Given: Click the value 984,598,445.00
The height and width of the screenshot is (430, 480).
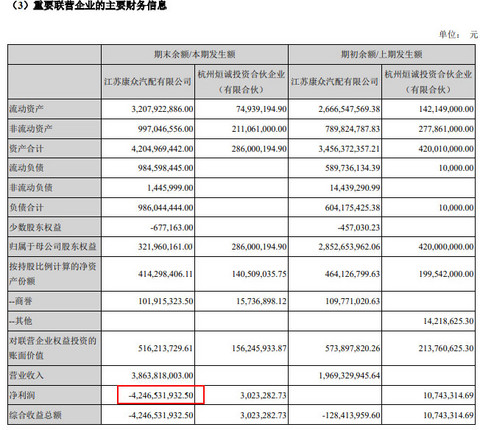Looking at the screenshot, I should [x=166, y=168].
